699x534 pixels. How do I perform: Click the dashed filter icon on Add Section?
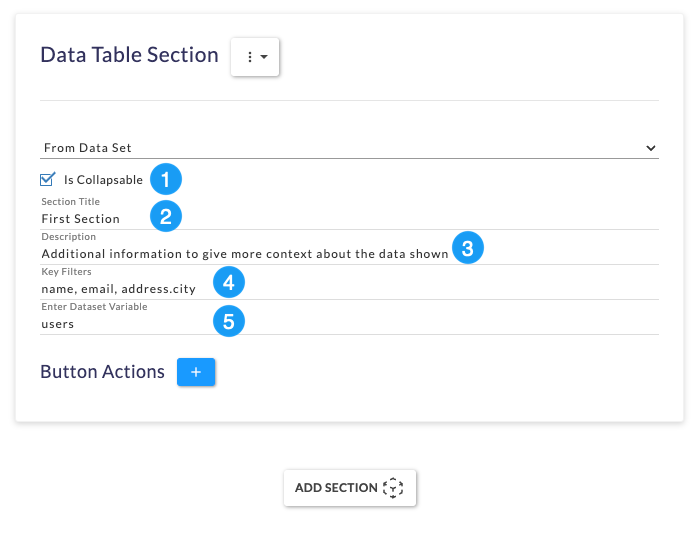pos(393,488)
